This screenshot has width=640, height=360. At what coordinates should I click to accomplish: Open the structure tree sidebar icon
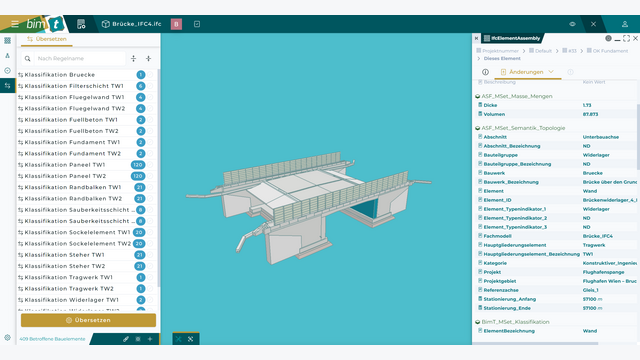click(x=7, y=56)
